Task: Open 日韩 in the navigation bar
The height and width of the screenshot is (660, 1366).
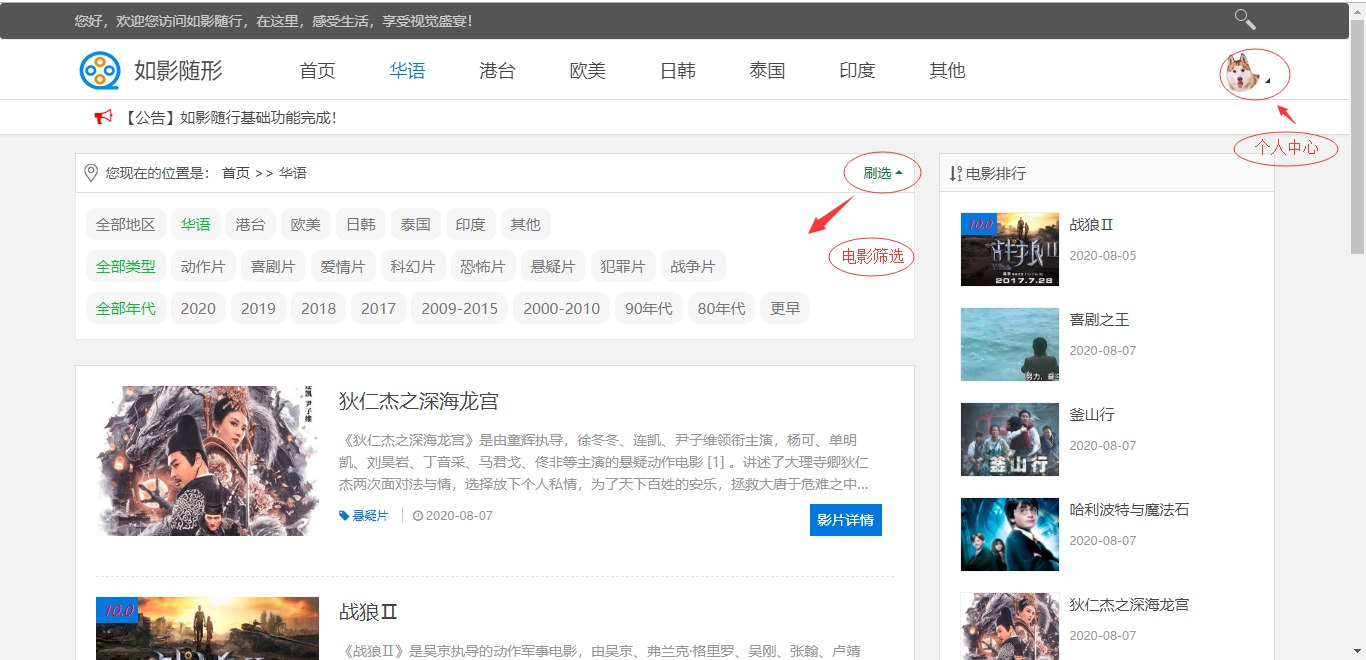Action: pyautogui.click(x=677, y=70)
